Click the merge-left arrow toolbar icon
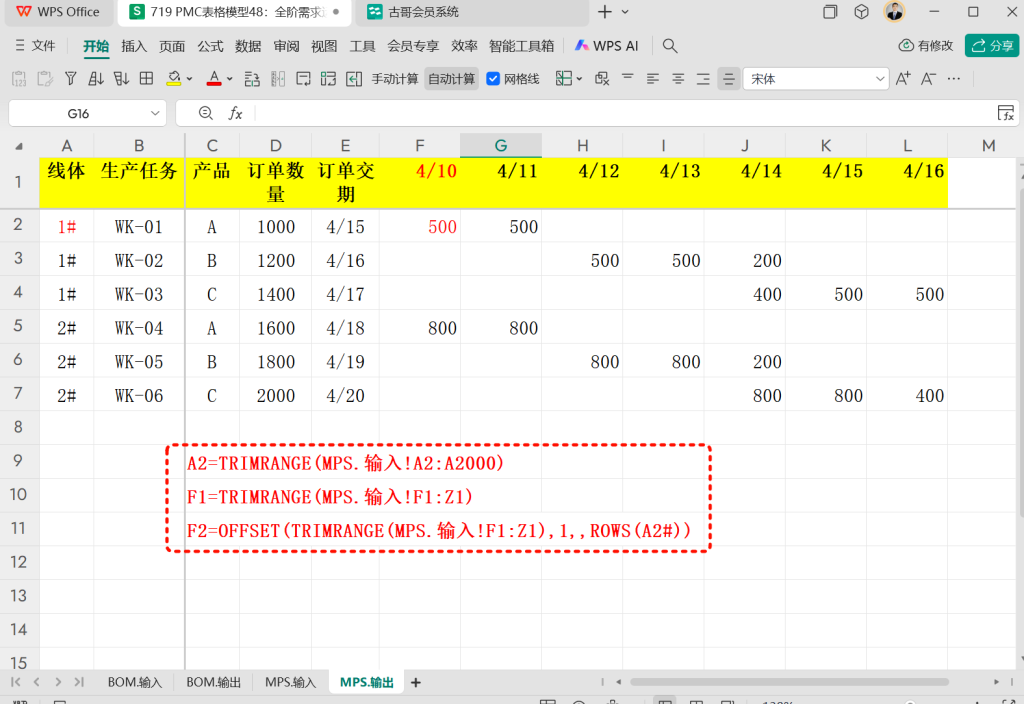 coord(354,79)
